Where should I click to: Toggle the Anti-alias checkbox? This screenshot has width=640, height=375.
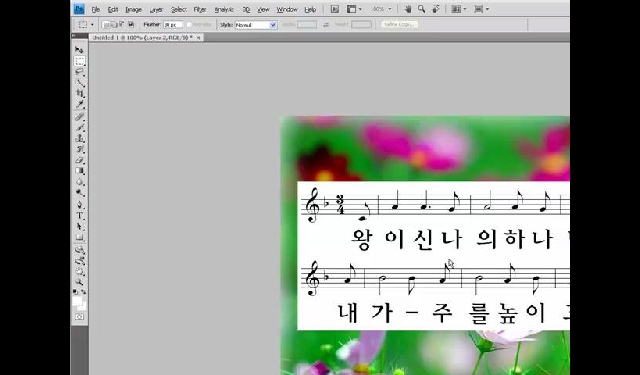coord(189,25)
